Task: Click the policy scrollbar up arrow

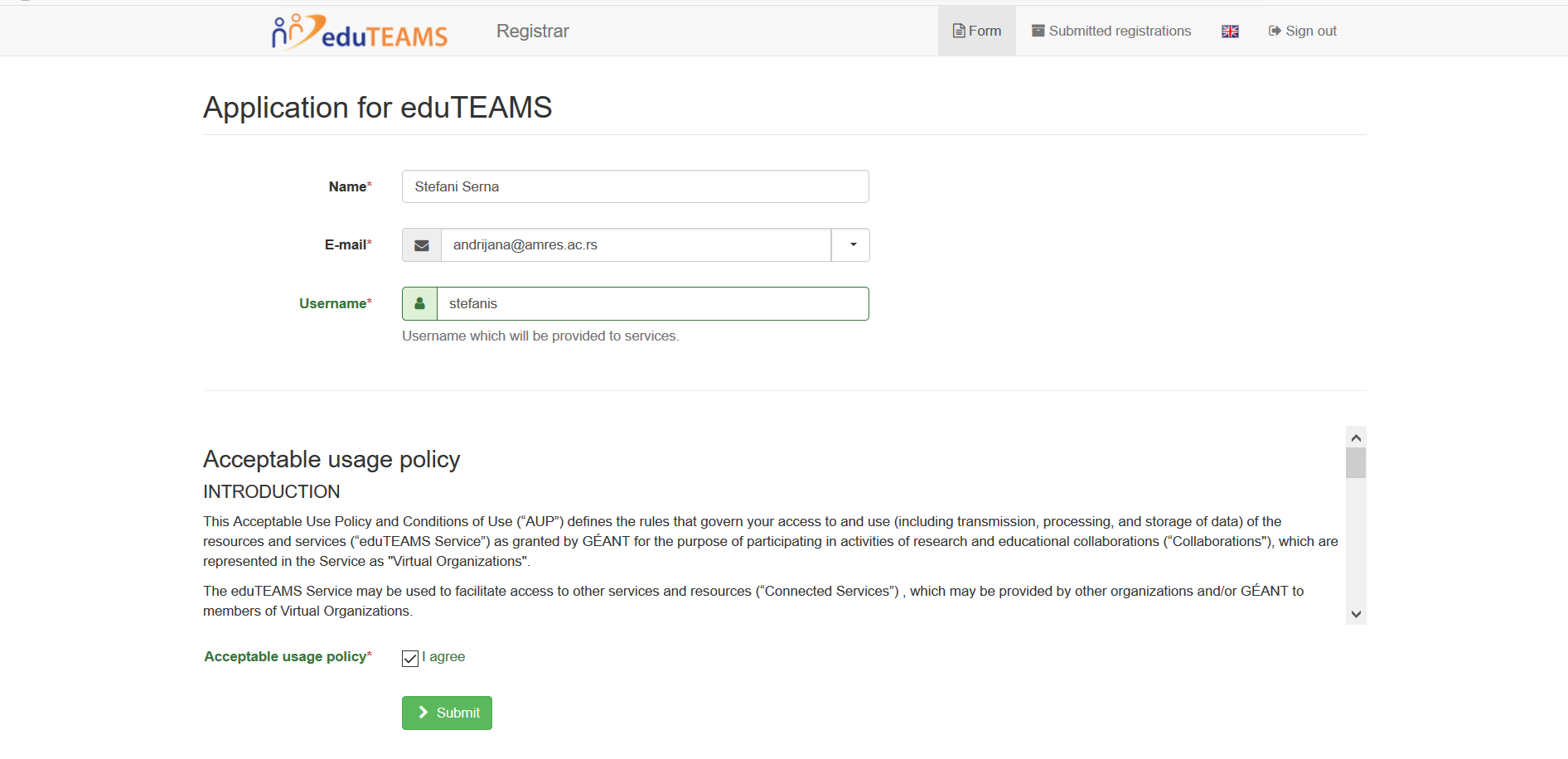Action: [x=1356, y=438]
